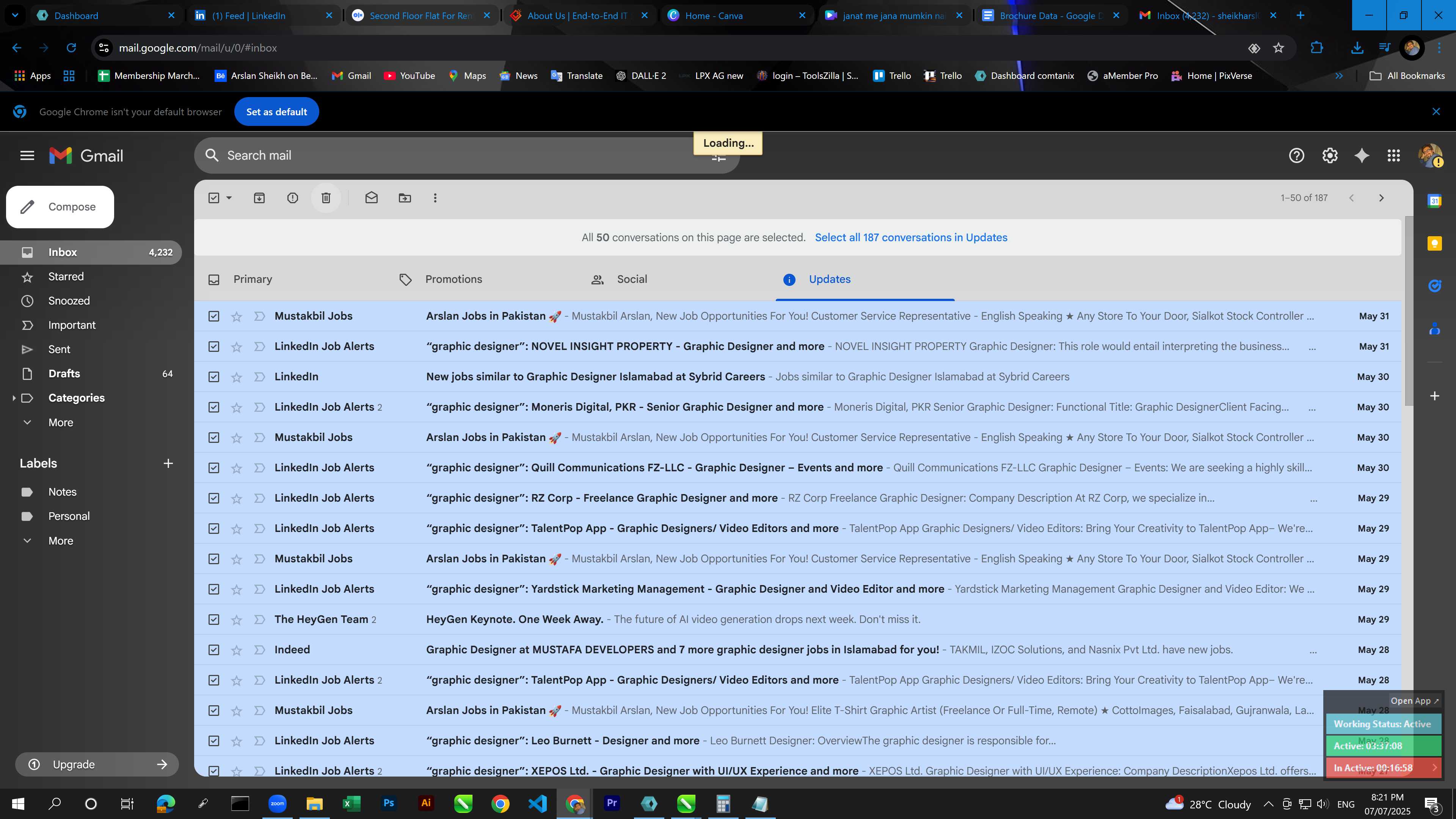Viewport: 1456px width, 819px height.
Task: Uncheck the Moneris Digital email
Action: point(213,408)
